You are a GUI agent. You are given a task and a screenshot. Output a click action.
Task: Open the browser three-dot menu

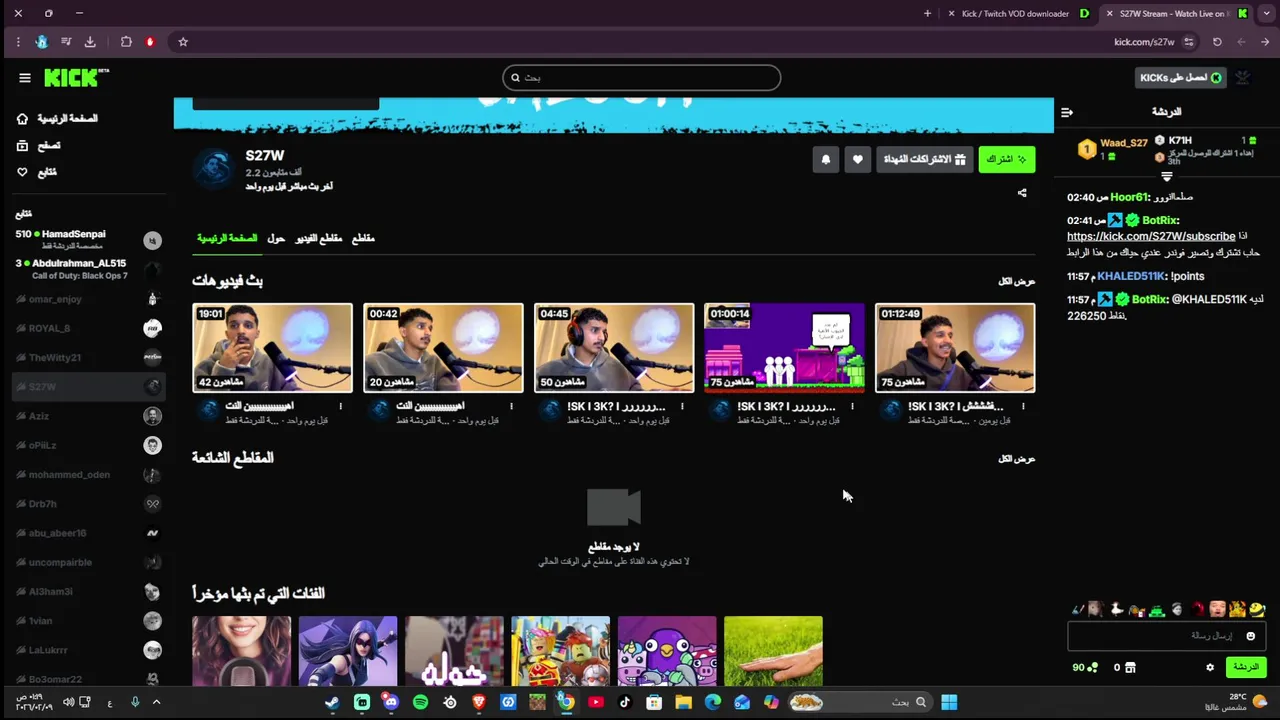click(18, 42)
